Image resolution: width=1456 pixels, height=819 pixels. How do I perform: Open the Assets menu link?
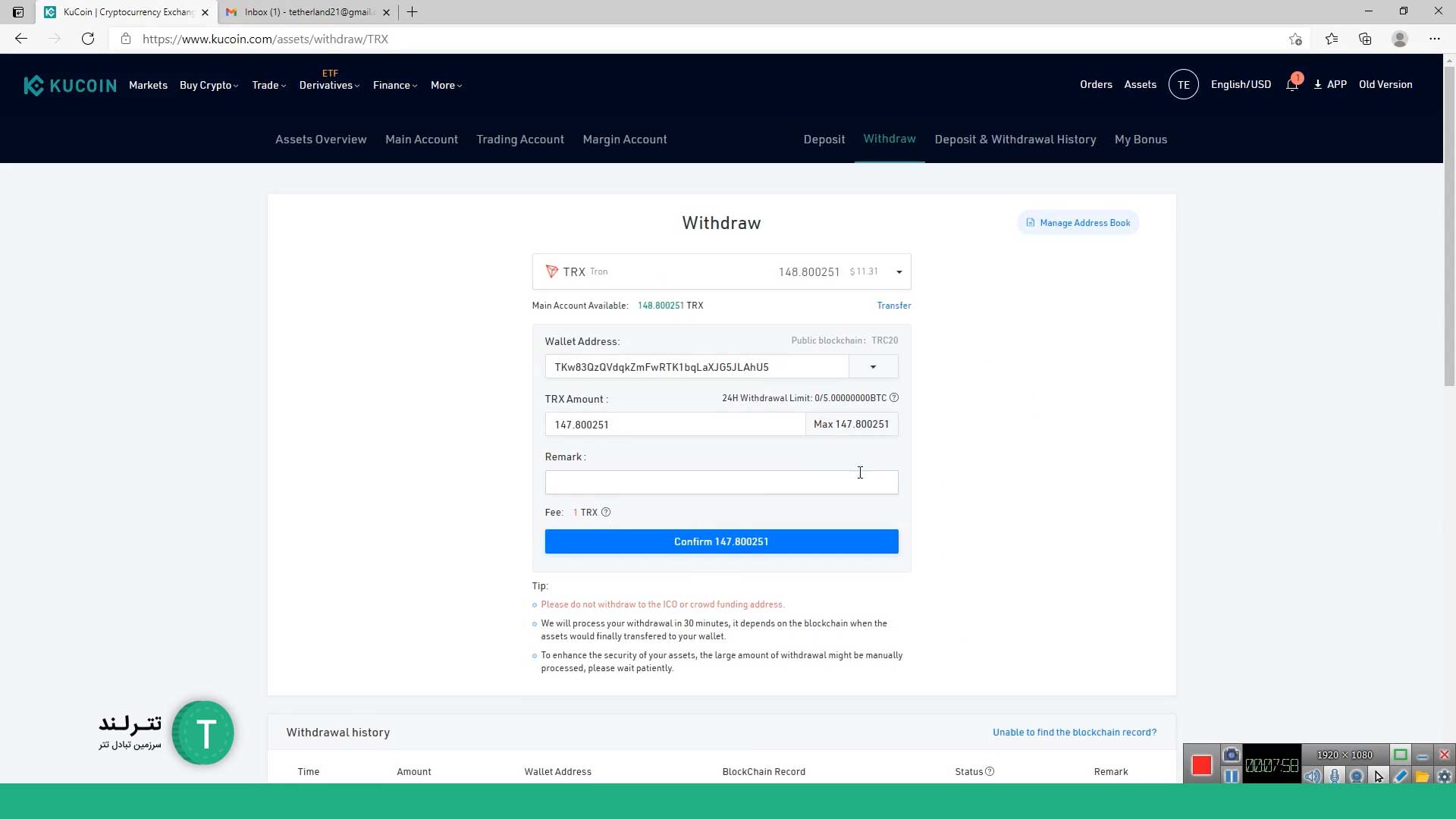(1140, 85)
